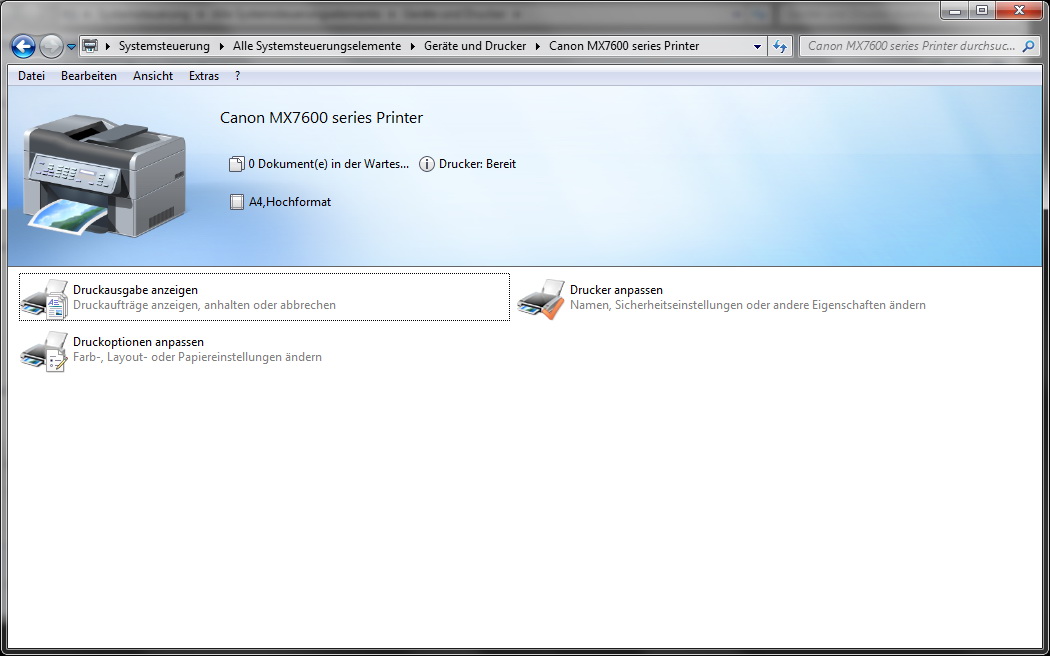
Task: Minimize the printer window
Action: (955, 10)
